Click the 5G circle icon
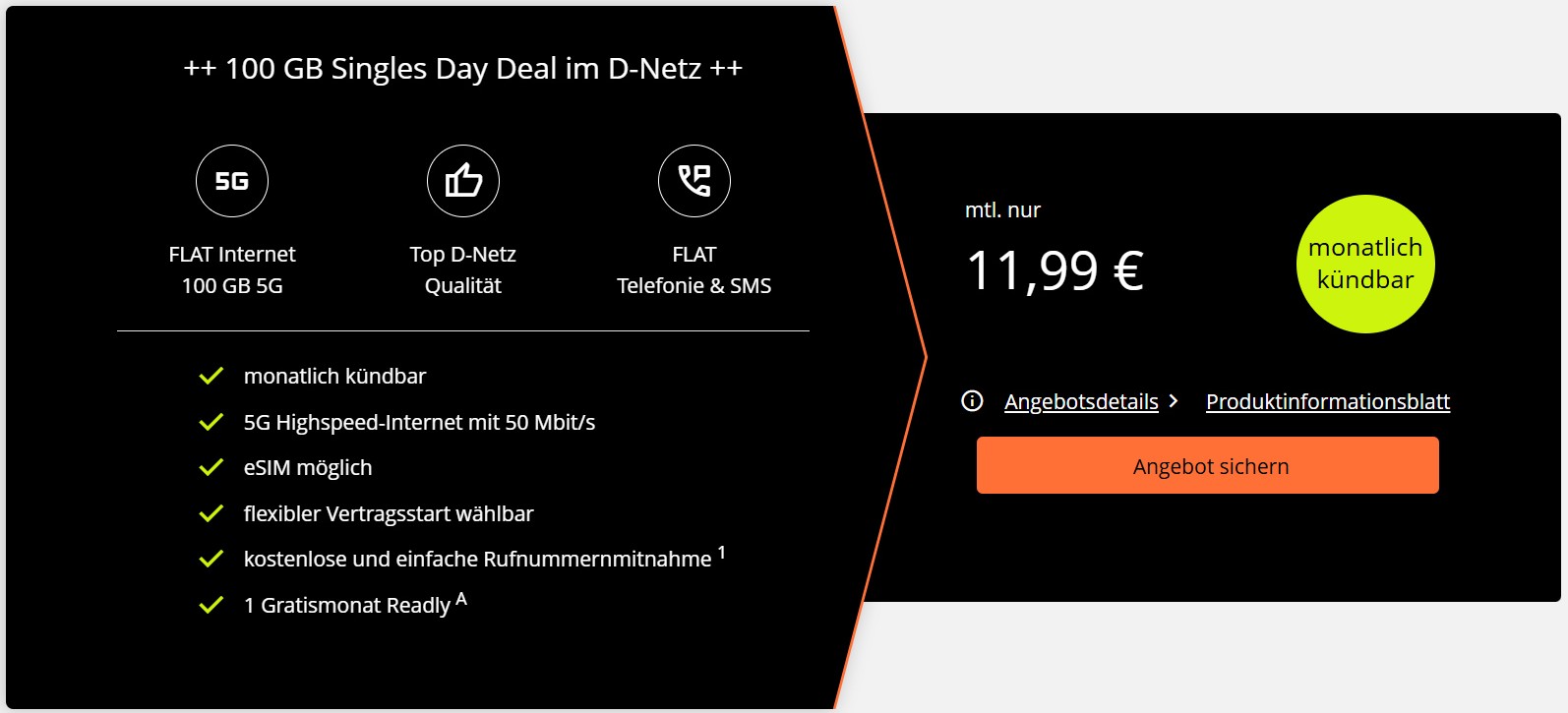The width and height of the screenshot is (1568, 713). tap(232, 181)
